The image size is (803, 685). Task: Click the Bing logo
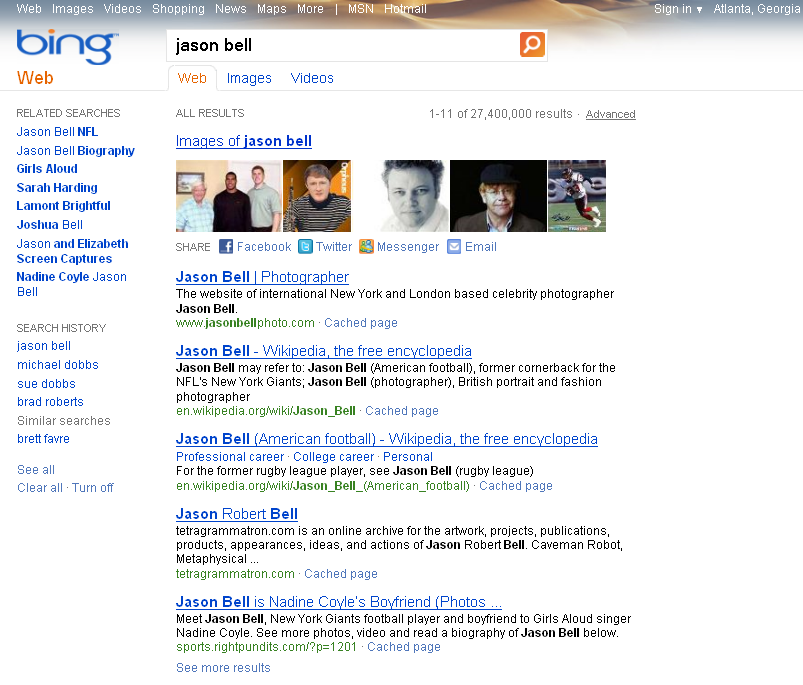point(67,47)
